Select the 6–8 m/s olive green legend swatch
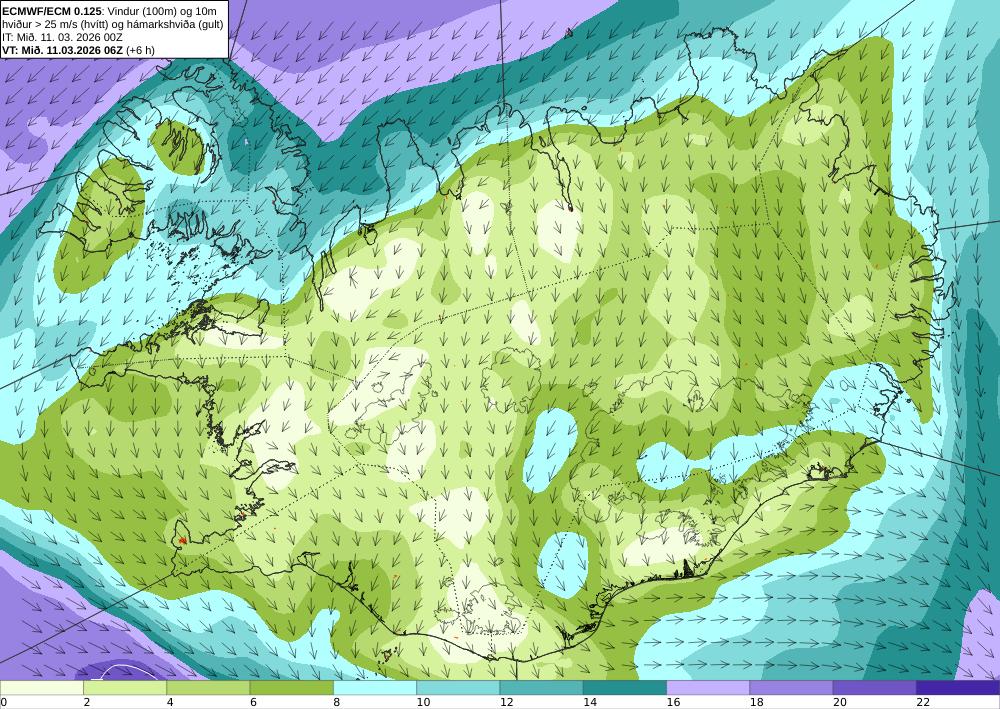Viewport: 1000px width, 709px height. tap(291, 688)
